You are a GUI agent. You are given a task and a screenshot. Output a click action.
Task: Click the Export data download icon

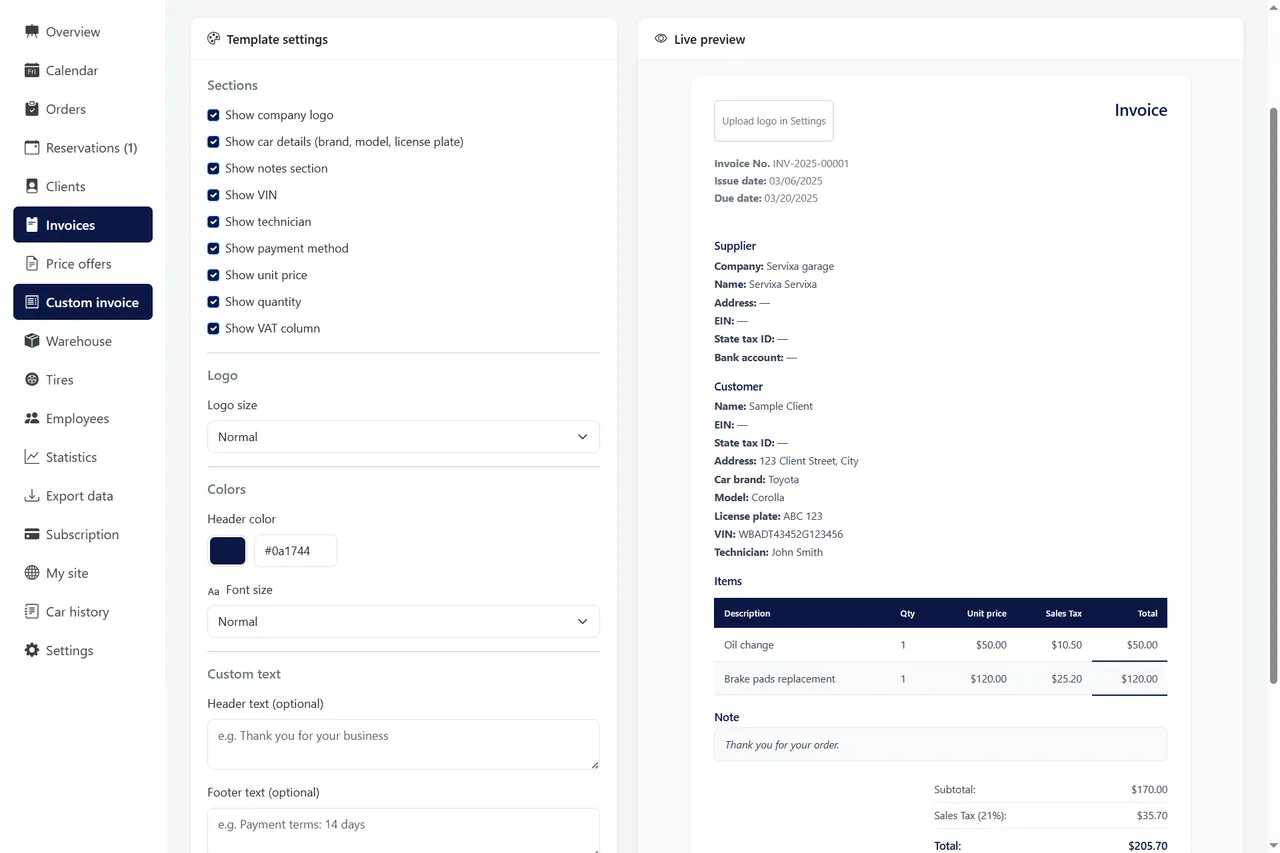click(x=32, y=496)
